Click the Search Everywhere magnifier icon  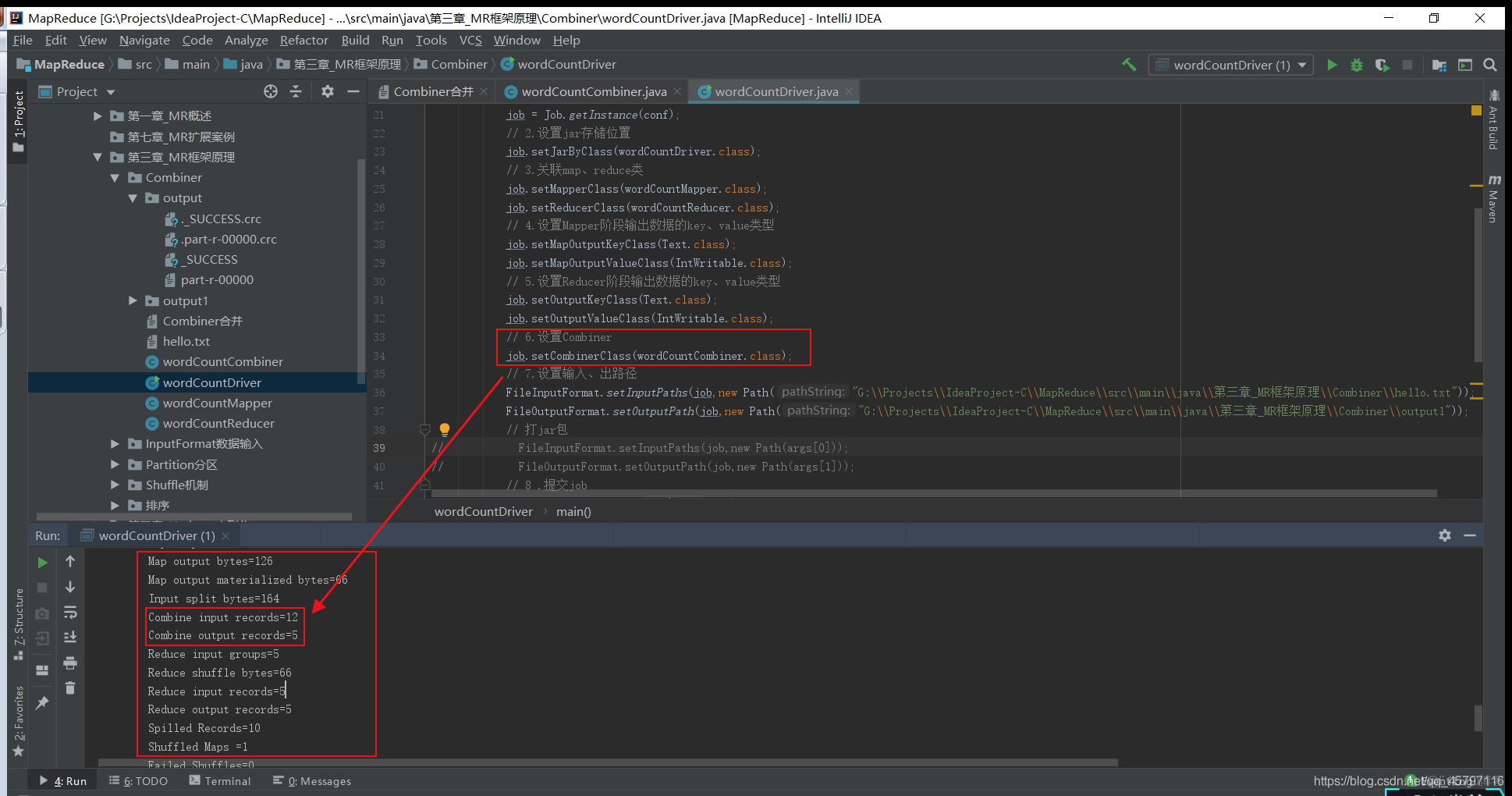coord(1490,65)
